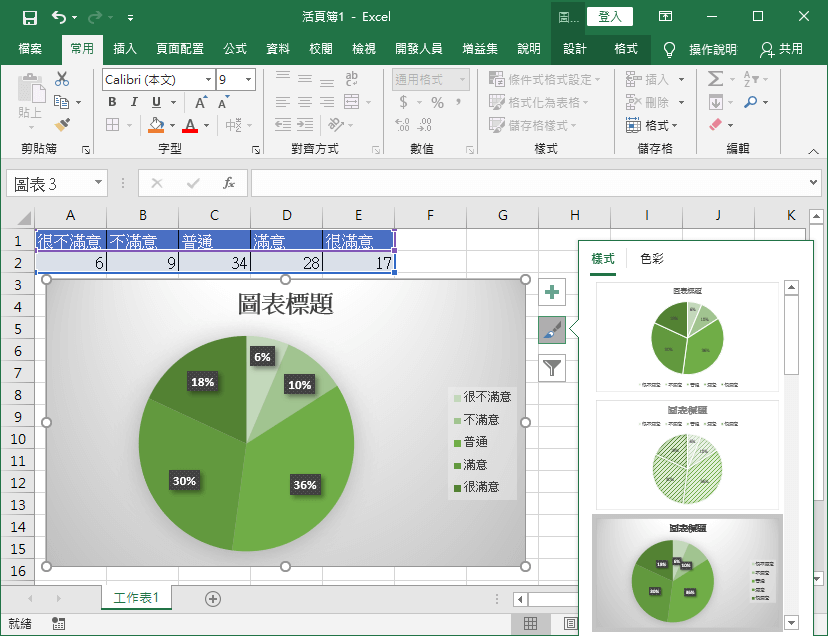
Task: Click the percent style button
Action: pyautogui.click(x=437, y=102)
